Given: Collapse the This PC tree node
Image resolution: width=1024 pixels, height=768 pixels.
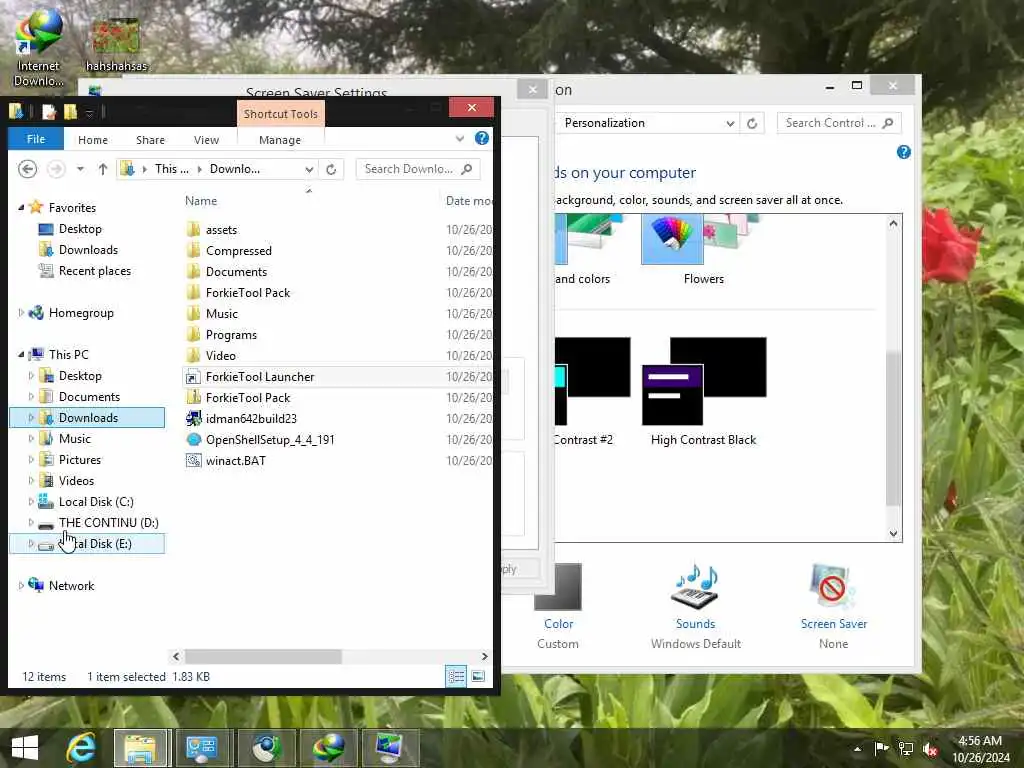Looking at the screenshot, I should pyautogui.click(x=21, y=355).
